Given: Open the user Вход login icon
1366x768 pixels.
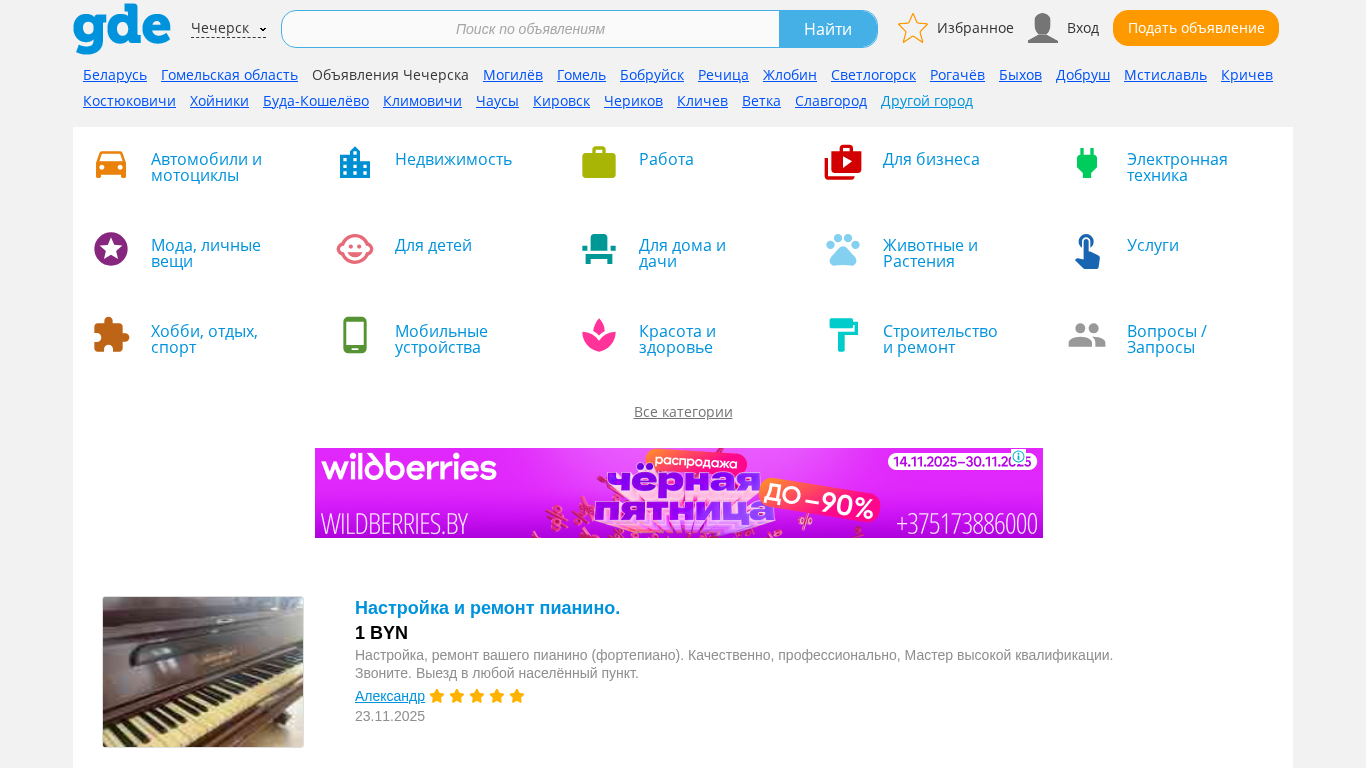Looking at the screenshot, I should tap(1042, 28).
